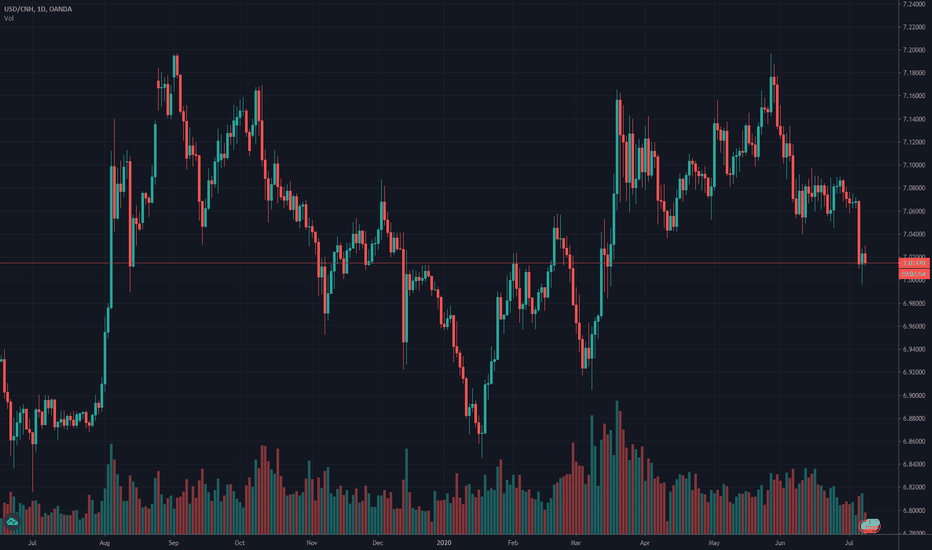Click the Jun label on time axis

tap(780, 542)
